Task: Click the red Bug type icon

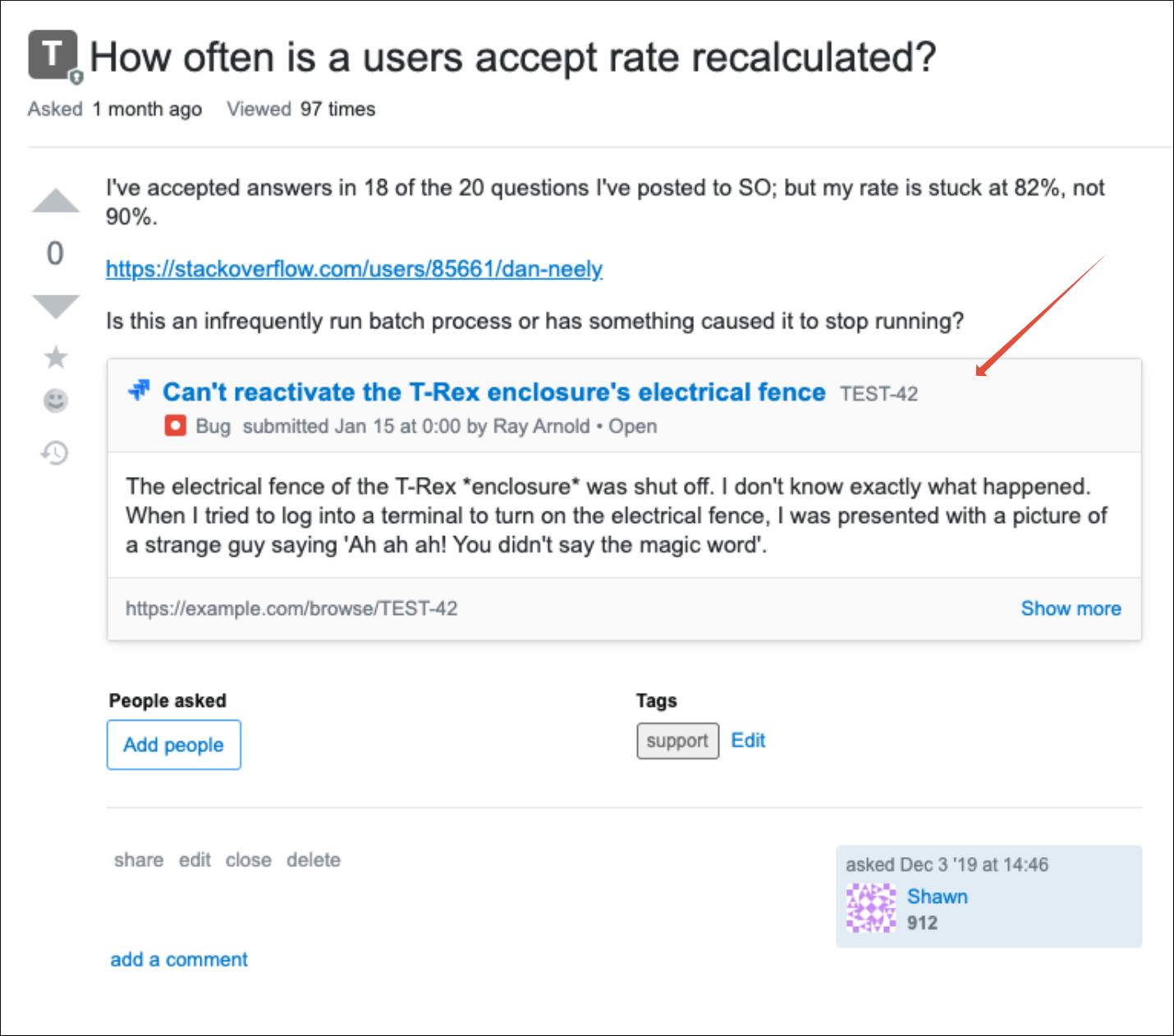Action: tap(175, 426)
